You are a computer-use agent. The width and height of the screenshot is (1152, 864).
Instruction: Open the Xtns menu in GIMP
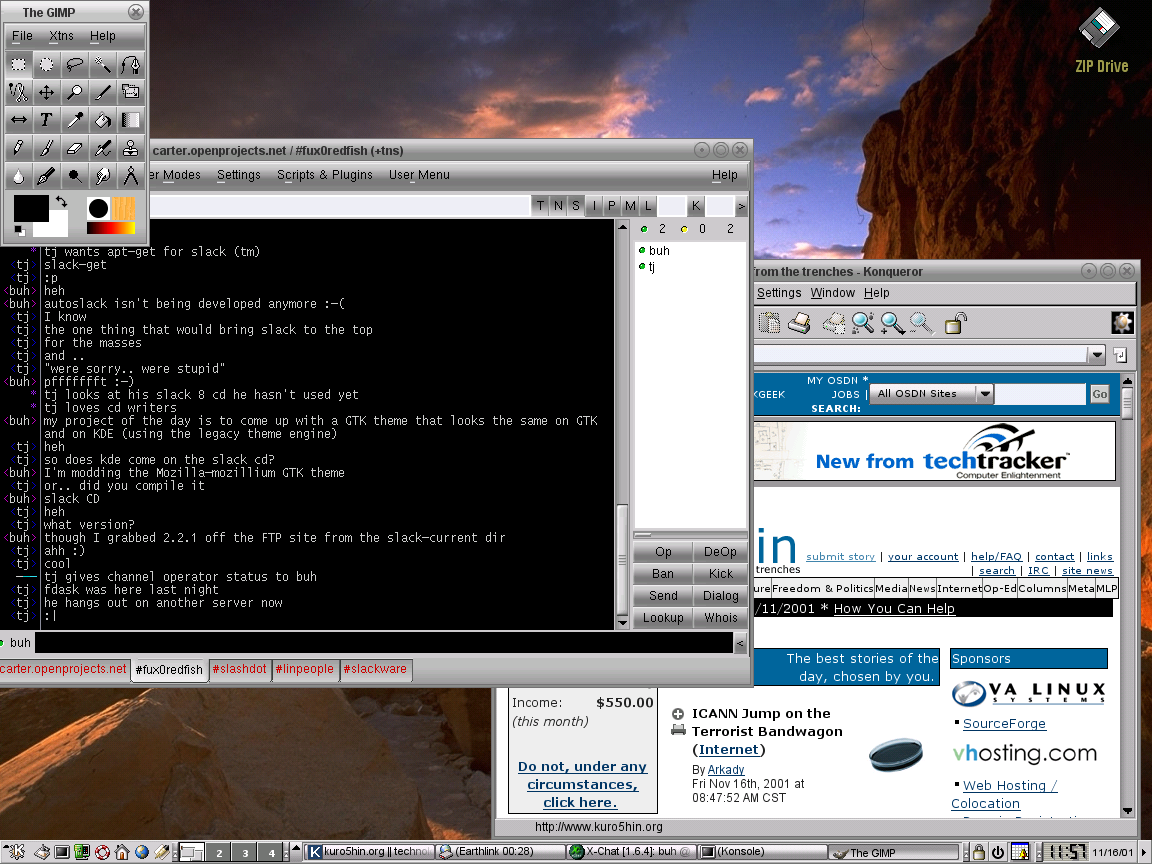point(61,35)
